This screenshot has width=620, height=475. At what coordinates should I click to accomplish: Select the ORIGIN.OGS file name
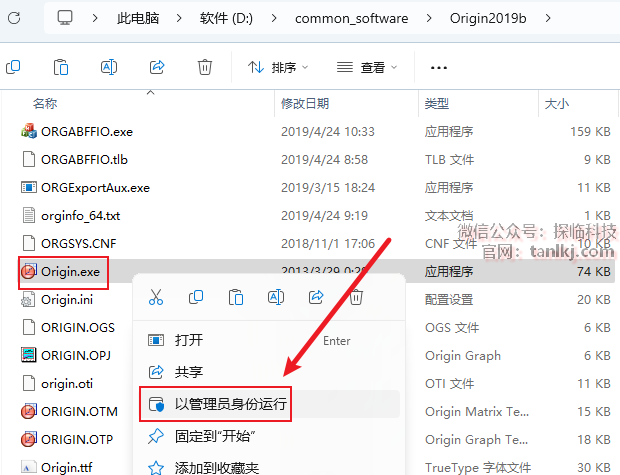[78, 327]
